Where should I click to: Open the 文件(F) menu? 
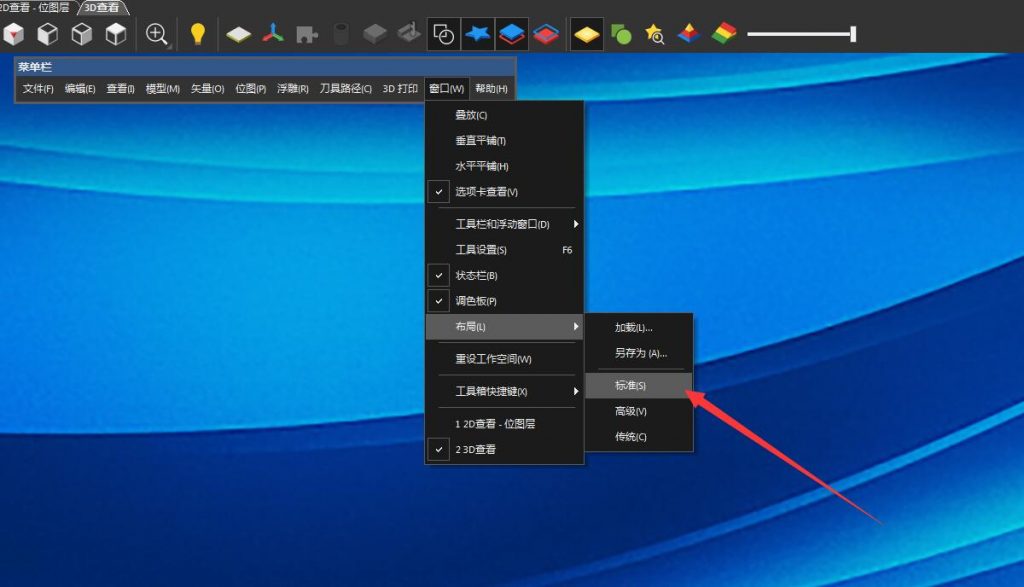coord(38,89)
